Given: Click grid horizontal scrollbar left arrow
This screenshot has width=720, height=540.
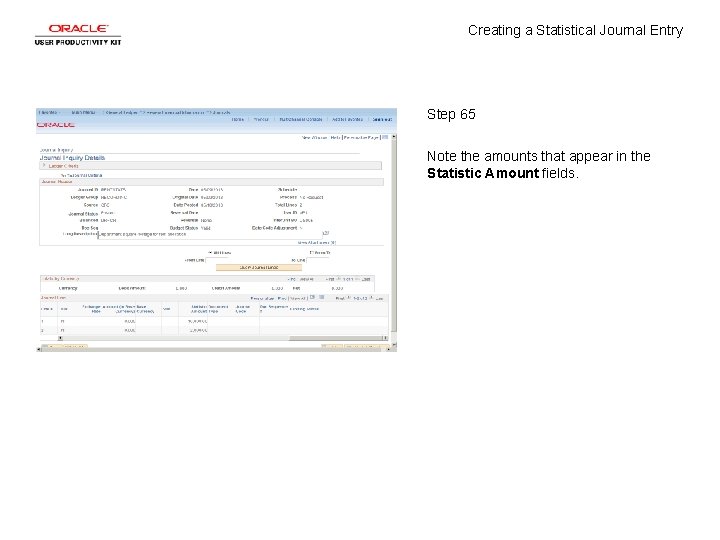Looking at the screenshot, I should click(60, 338).
